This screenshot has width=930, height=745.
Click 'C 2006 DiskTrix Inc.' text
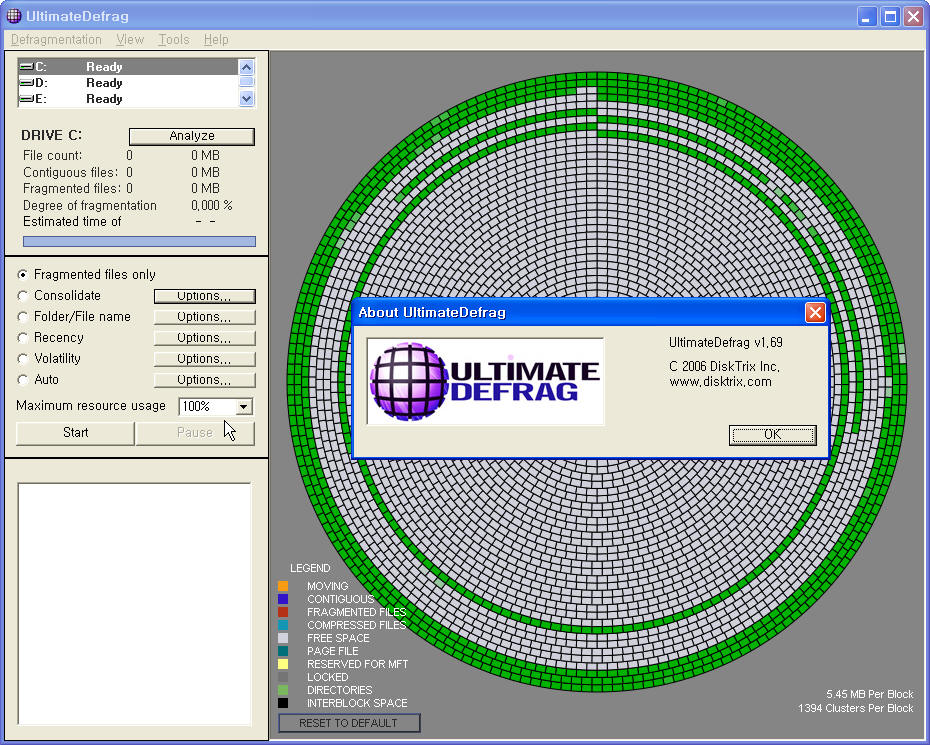[x=724, y=367]
